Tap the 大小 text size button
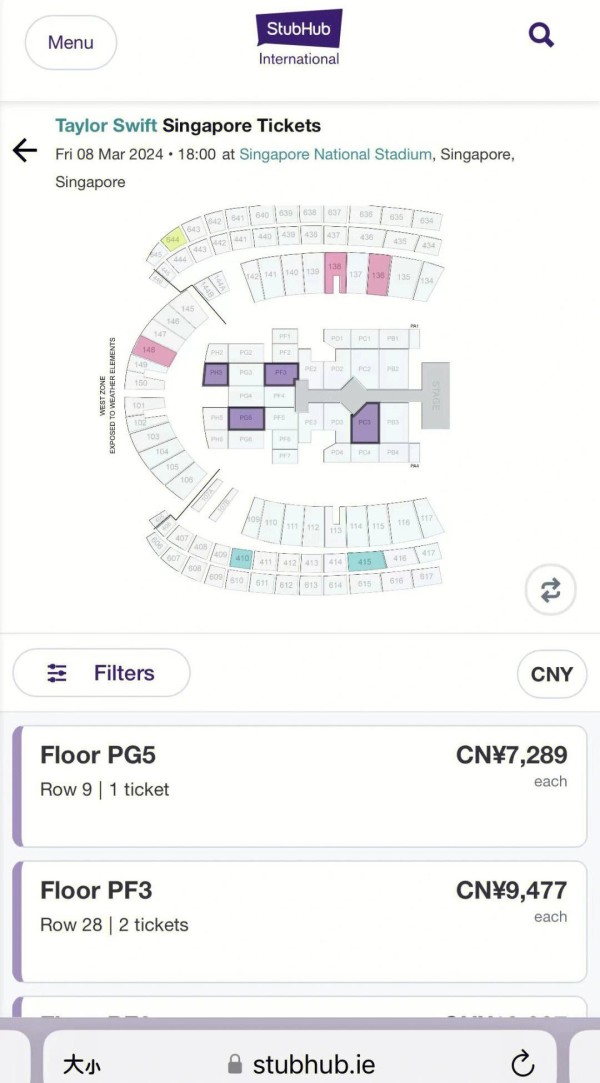 (81, 1064)
